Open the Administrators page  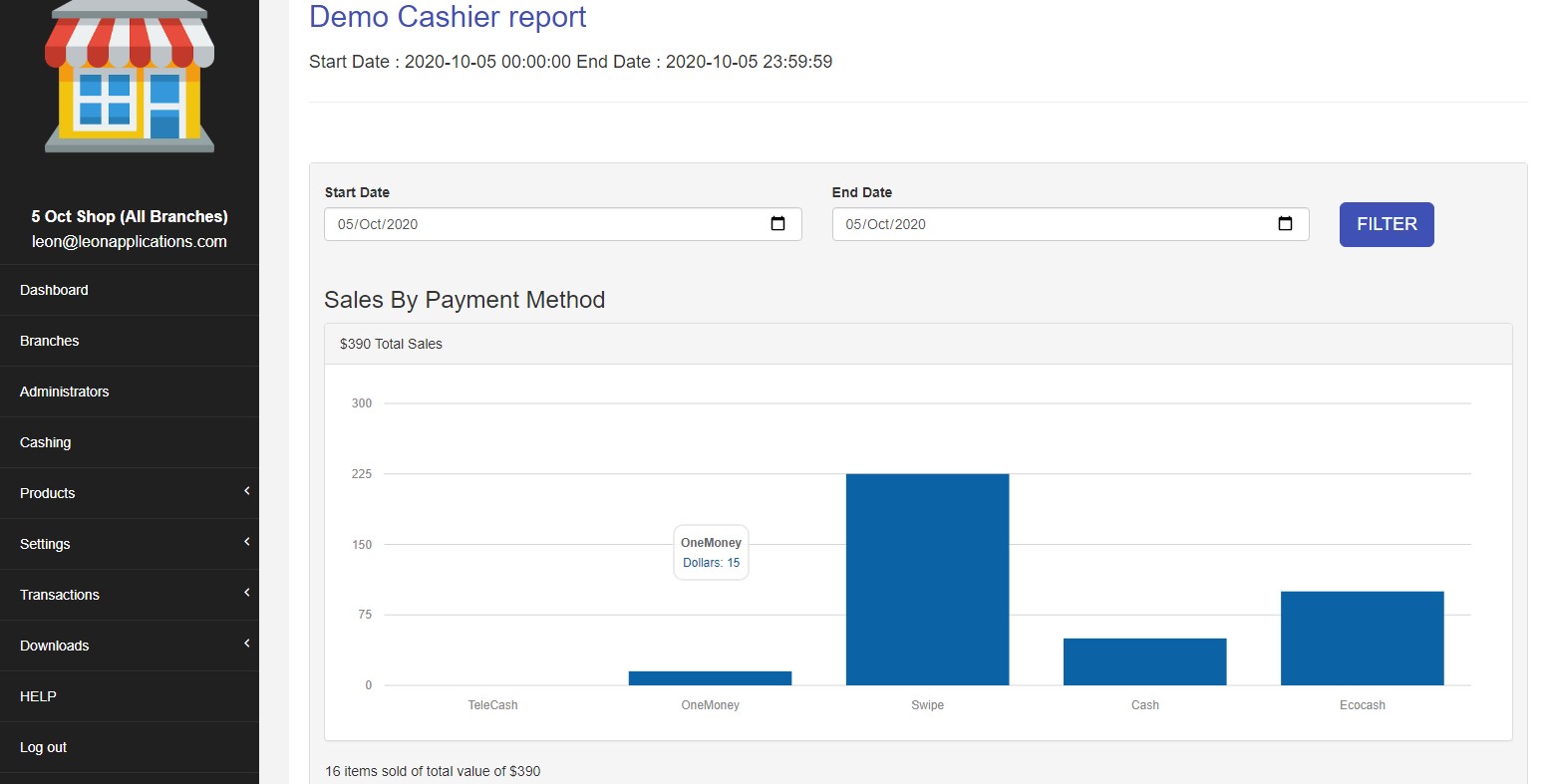tap(65, 392)
